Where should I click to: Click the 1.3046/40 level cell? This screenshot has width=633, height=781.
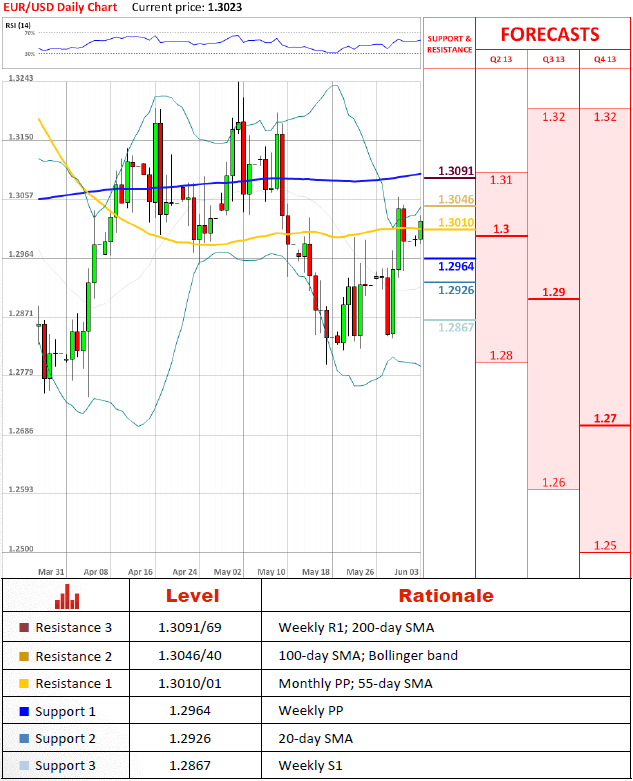(190, 655)
